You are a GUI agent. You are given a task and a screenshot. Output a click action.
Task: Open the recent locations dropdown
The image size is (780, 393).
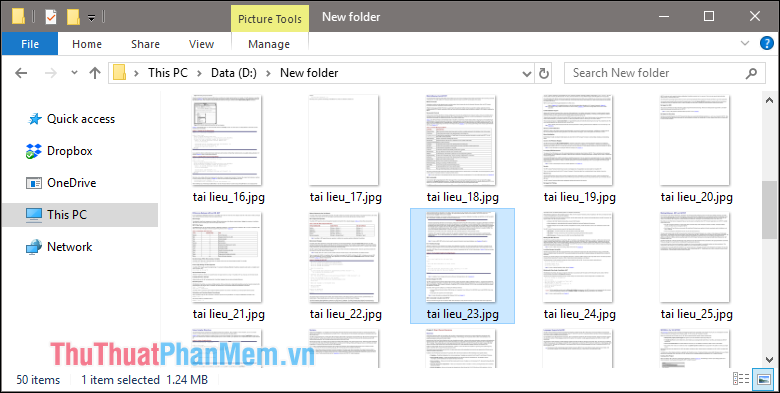[74, 73]
